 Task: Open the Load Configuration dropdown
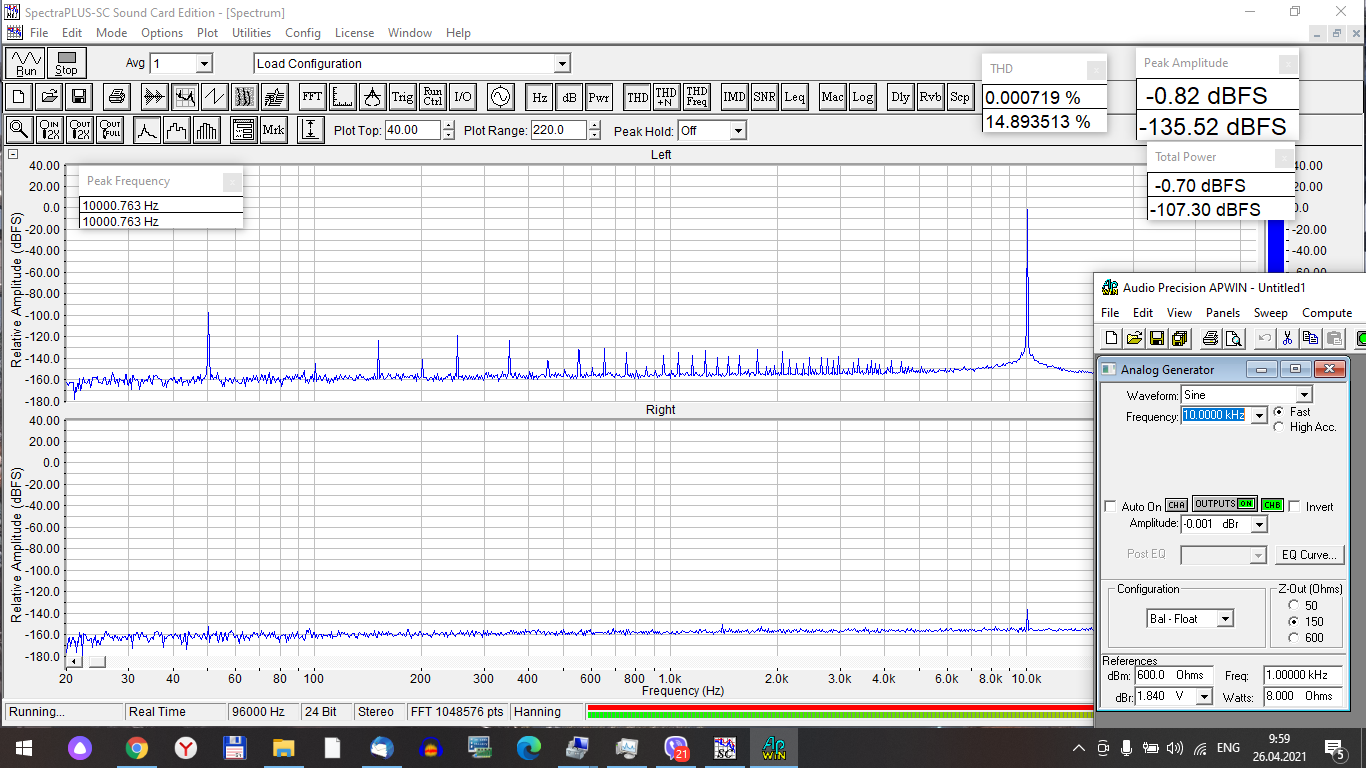click(562, 64)
